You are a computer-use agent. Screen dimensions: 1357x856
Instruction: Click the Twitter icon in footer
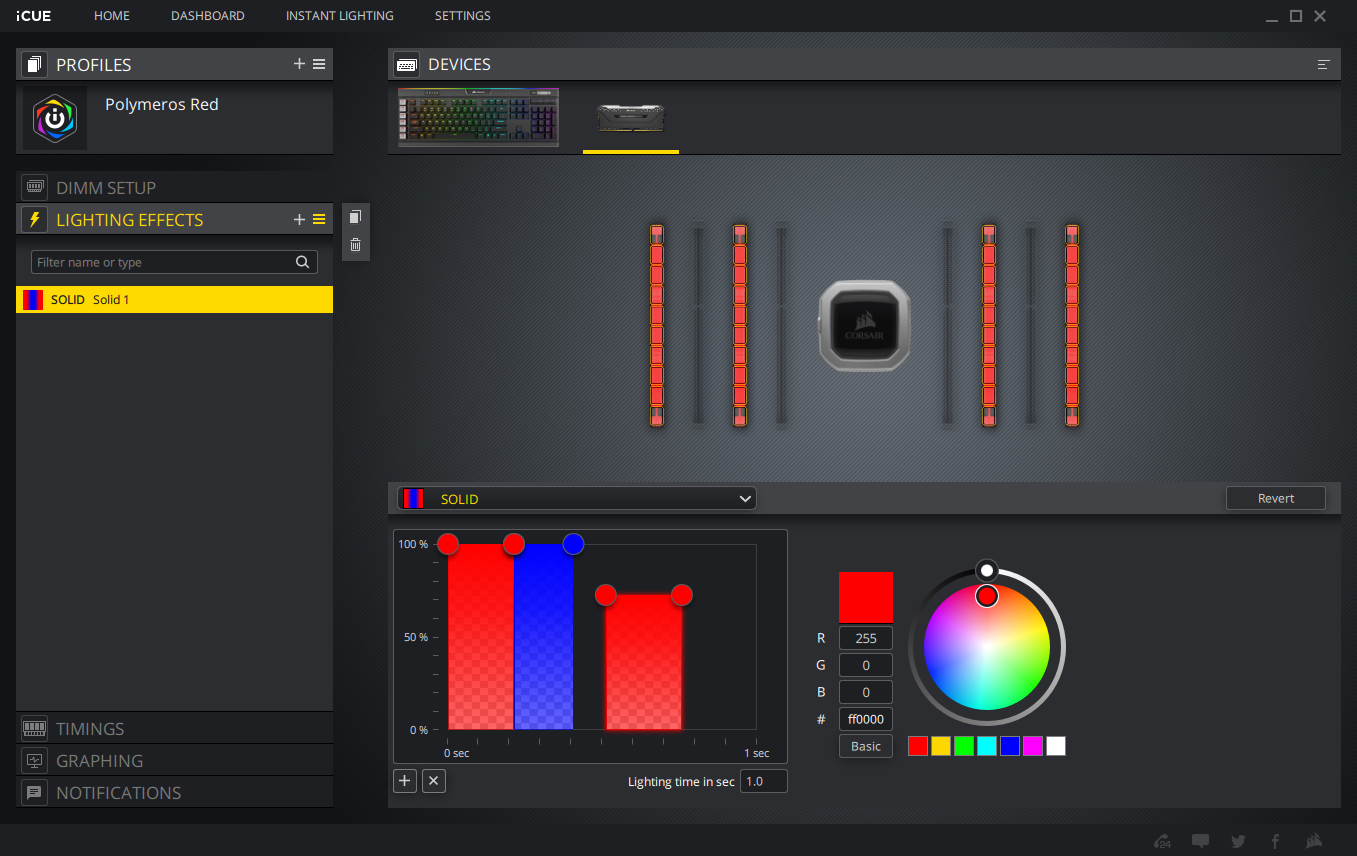coord(1238,841)
